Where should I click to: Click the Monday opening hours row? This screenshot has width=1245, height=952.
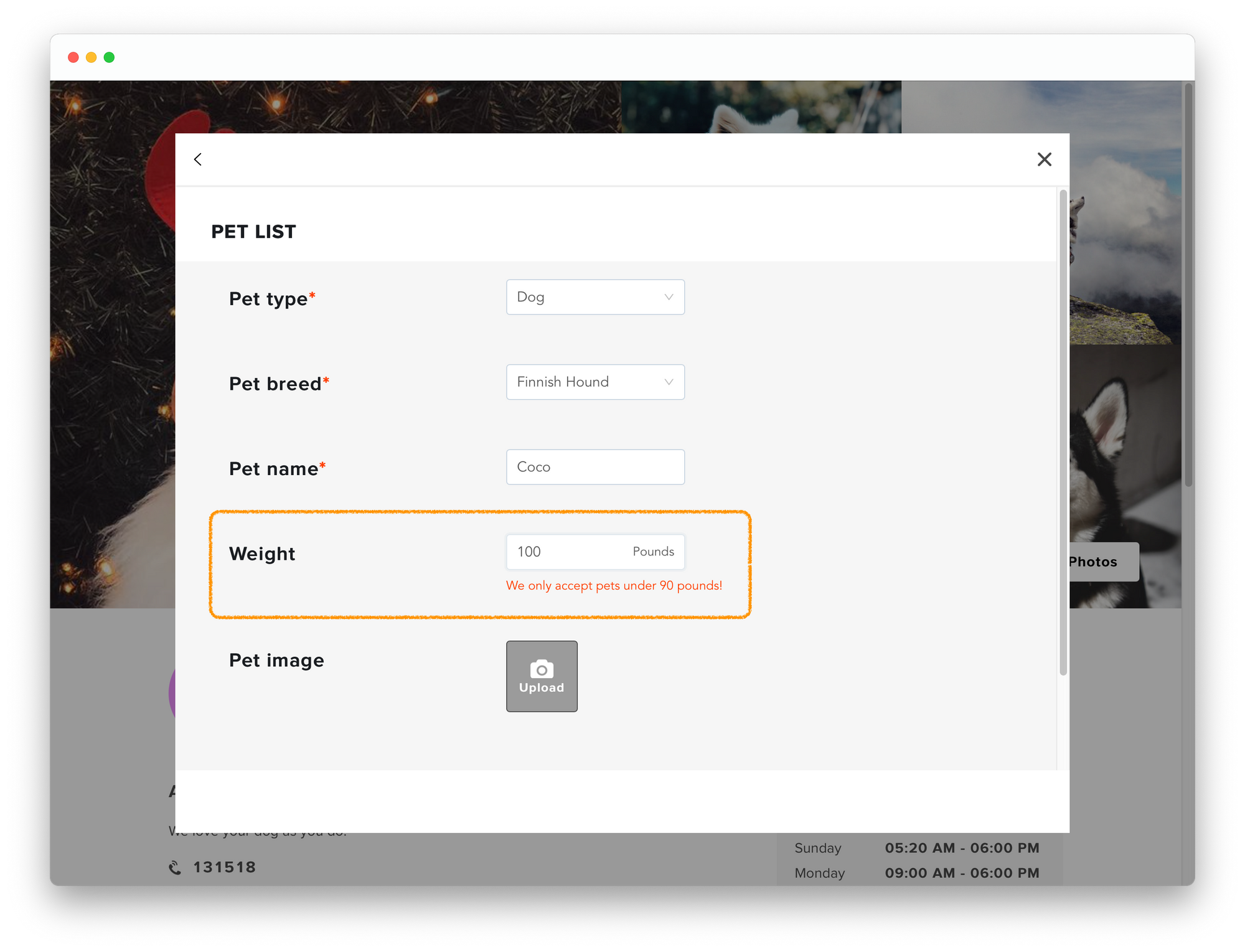[x=917, y=873]
